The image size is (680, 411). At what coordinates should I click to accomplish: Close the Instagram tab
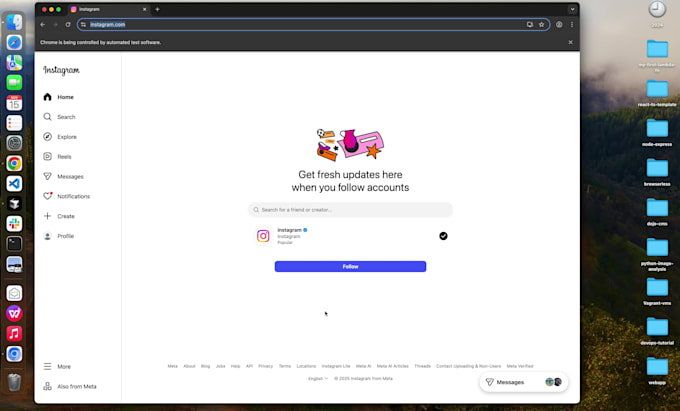pos(144,10)
